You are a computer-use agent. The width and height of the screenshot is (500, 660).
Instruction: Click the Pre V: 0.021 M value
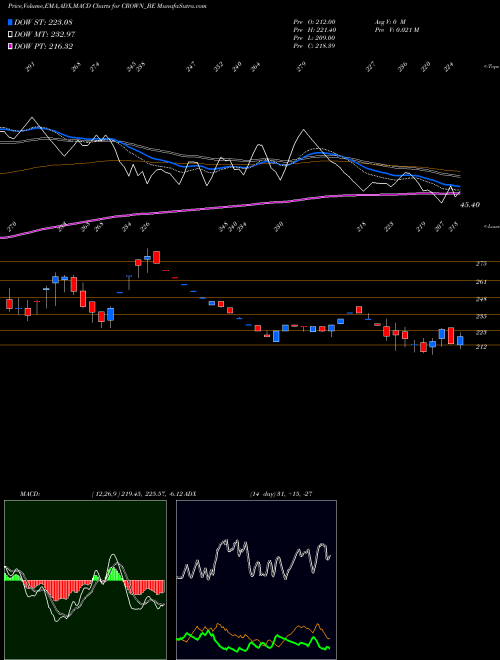click(x=396, y=30)
